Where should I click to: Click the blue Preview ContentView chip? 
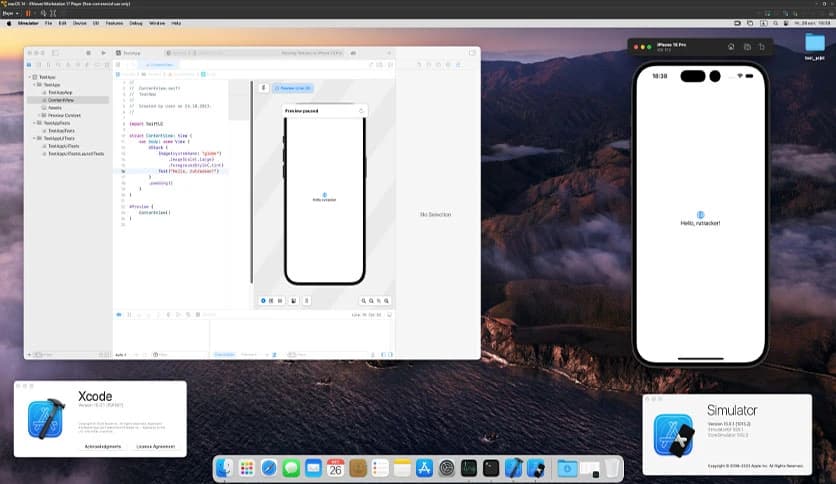pyautogui.click(x=293, y=88)
